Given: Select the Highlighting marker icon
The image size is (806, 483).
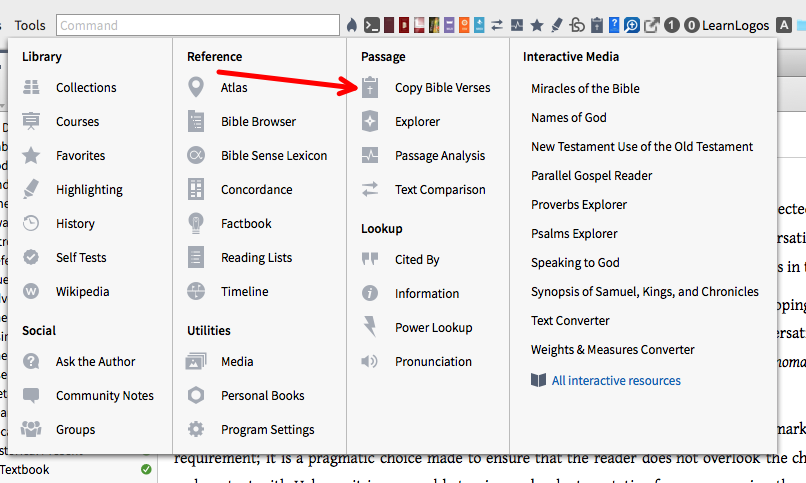Looking at the screenshot, I should pos(31,189).
